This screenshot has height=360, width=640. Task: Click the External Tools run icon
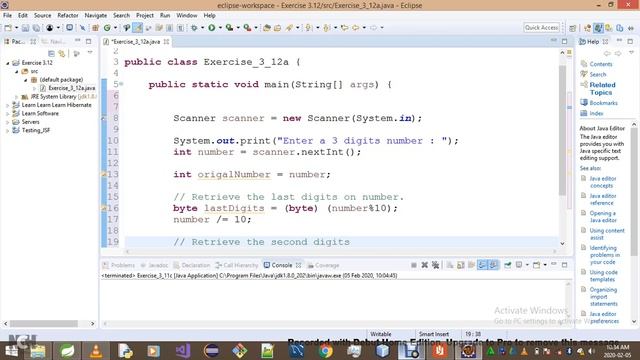tap(247, 28)
